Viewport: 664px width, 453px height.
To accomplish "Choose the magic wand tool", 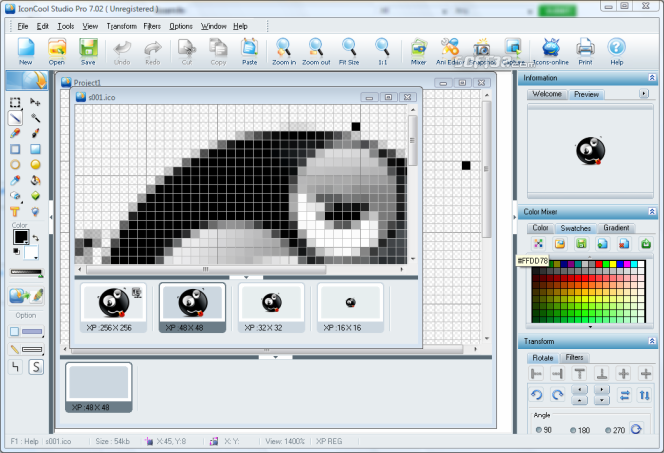I will (x=36, y=118).
